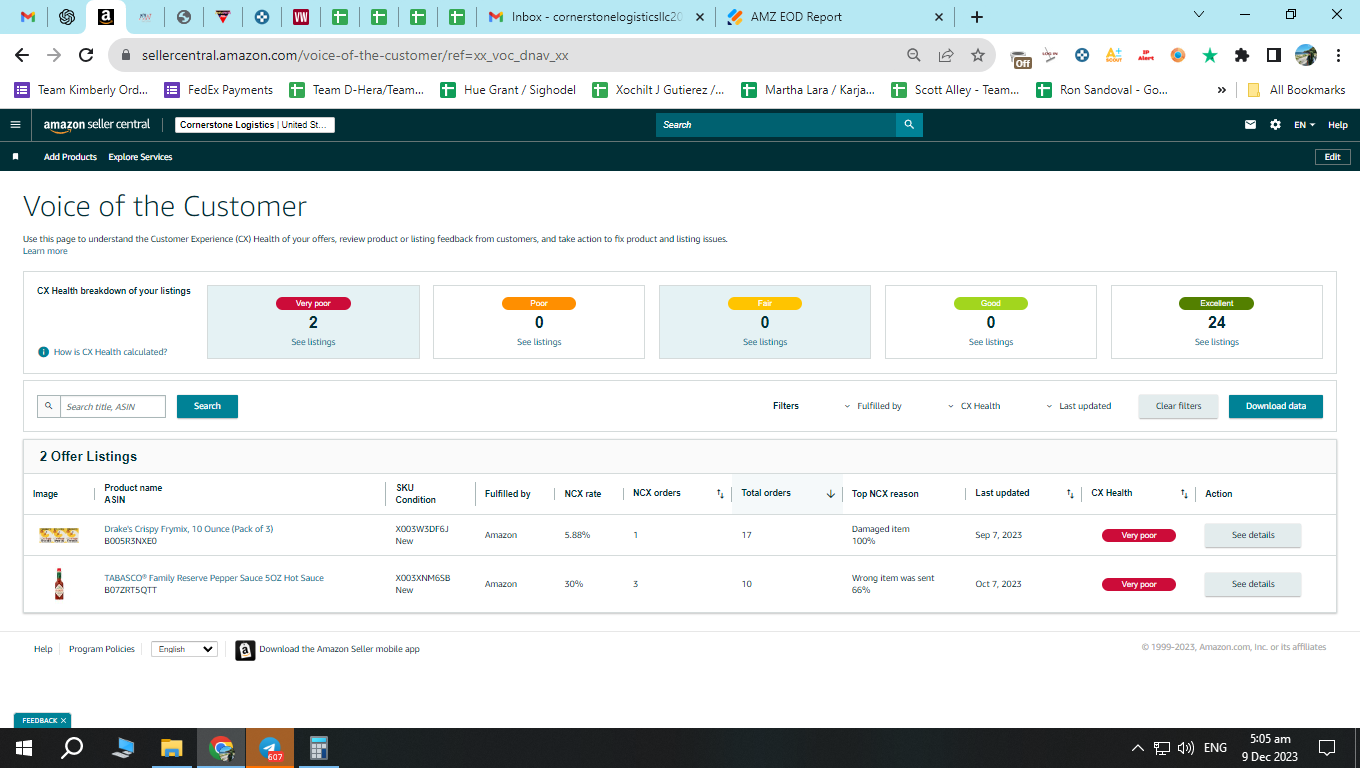Show hidden system tray icons

1138,748
